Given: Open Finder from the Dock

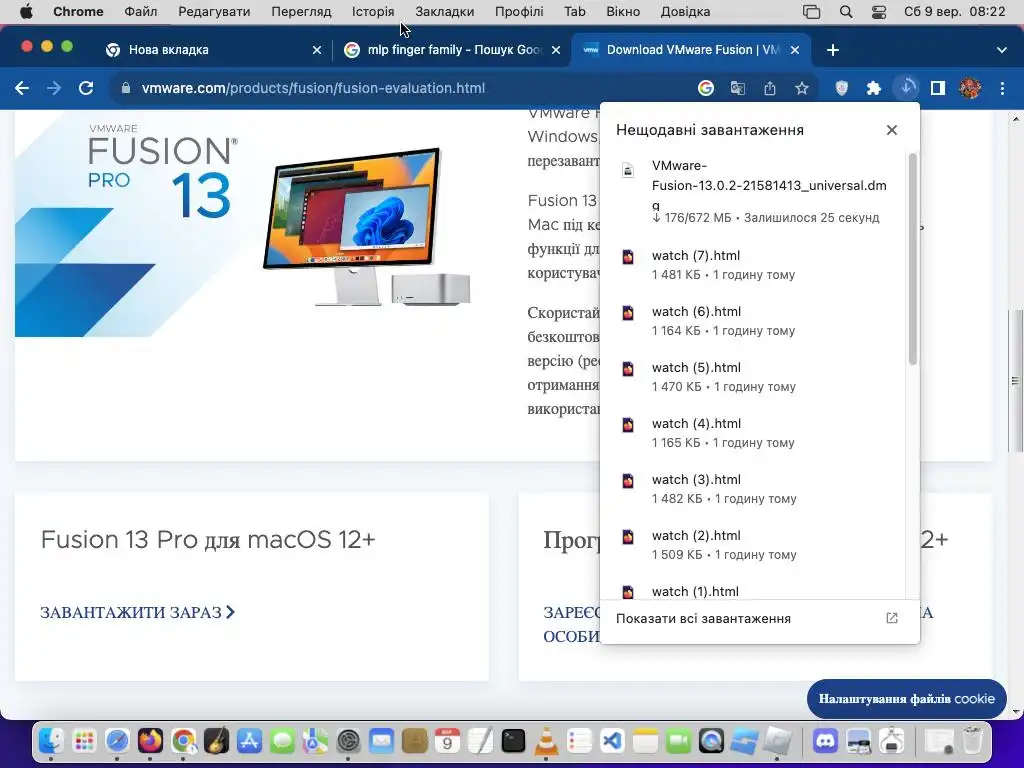Looking at the screenshot, I should click(x=51, y=741).
